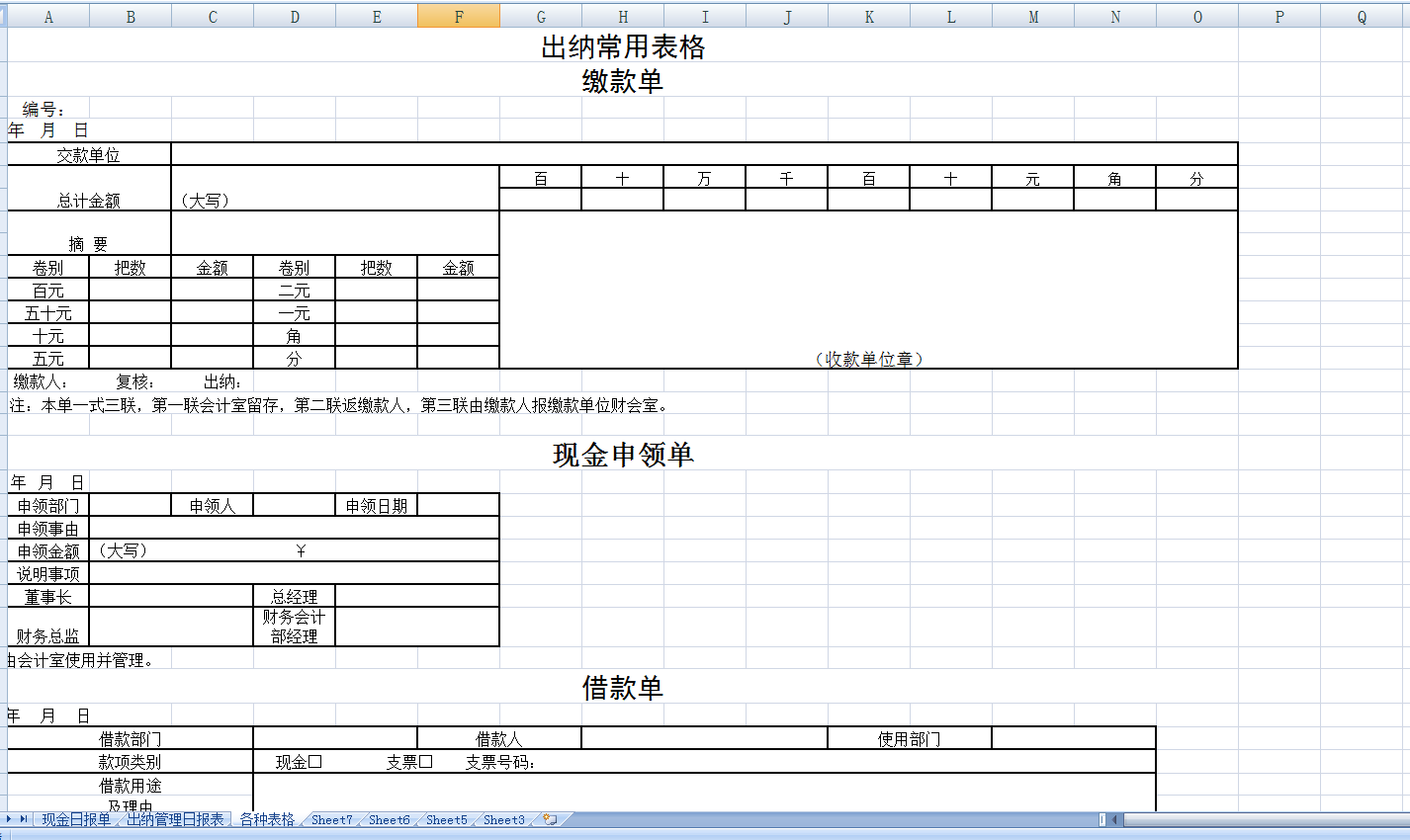1410x840 pixels.
Task: Select the highlighted column F header
Action: point(459,16)
